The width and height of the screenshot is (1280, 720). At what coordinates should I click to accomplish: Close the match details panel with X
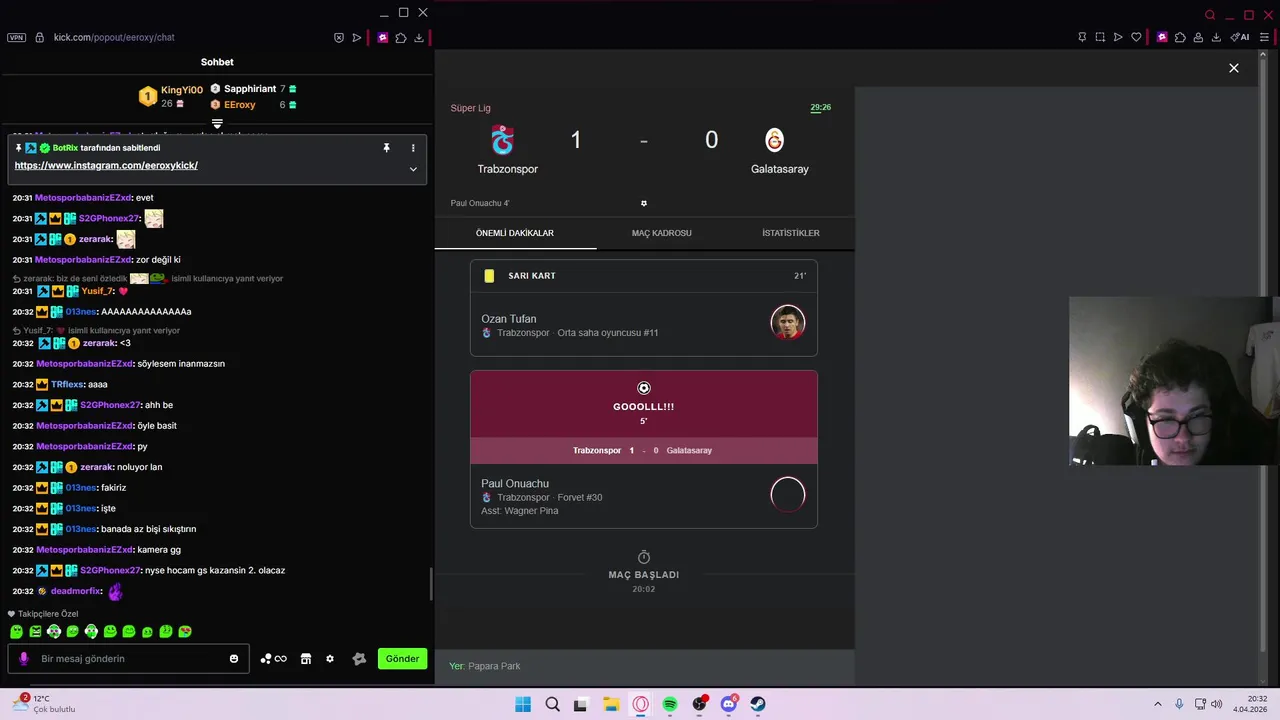(x=1234, y=68)
